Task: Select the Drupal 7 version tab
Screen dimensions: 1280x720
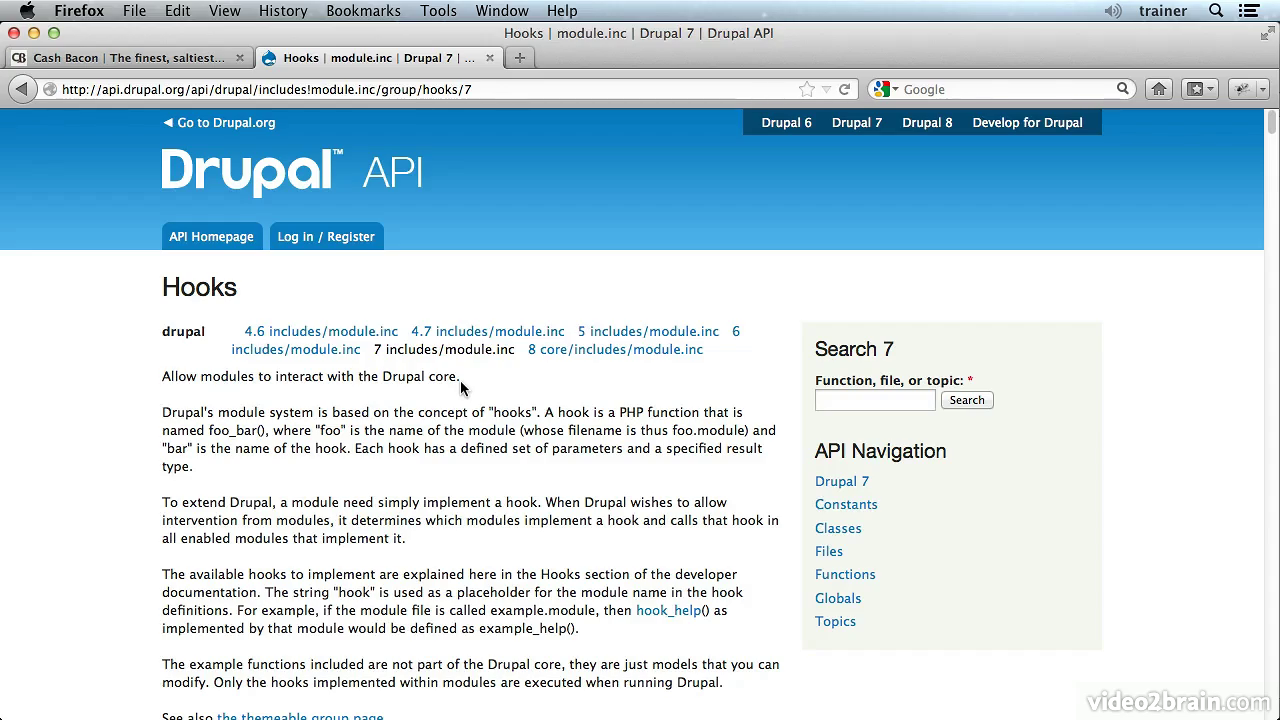Action: tap(857, 123)
